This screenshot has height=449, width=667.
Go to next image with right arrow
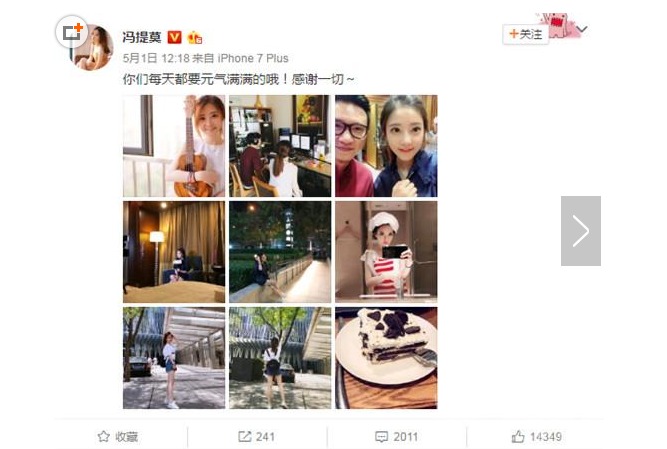click(581, 231)
